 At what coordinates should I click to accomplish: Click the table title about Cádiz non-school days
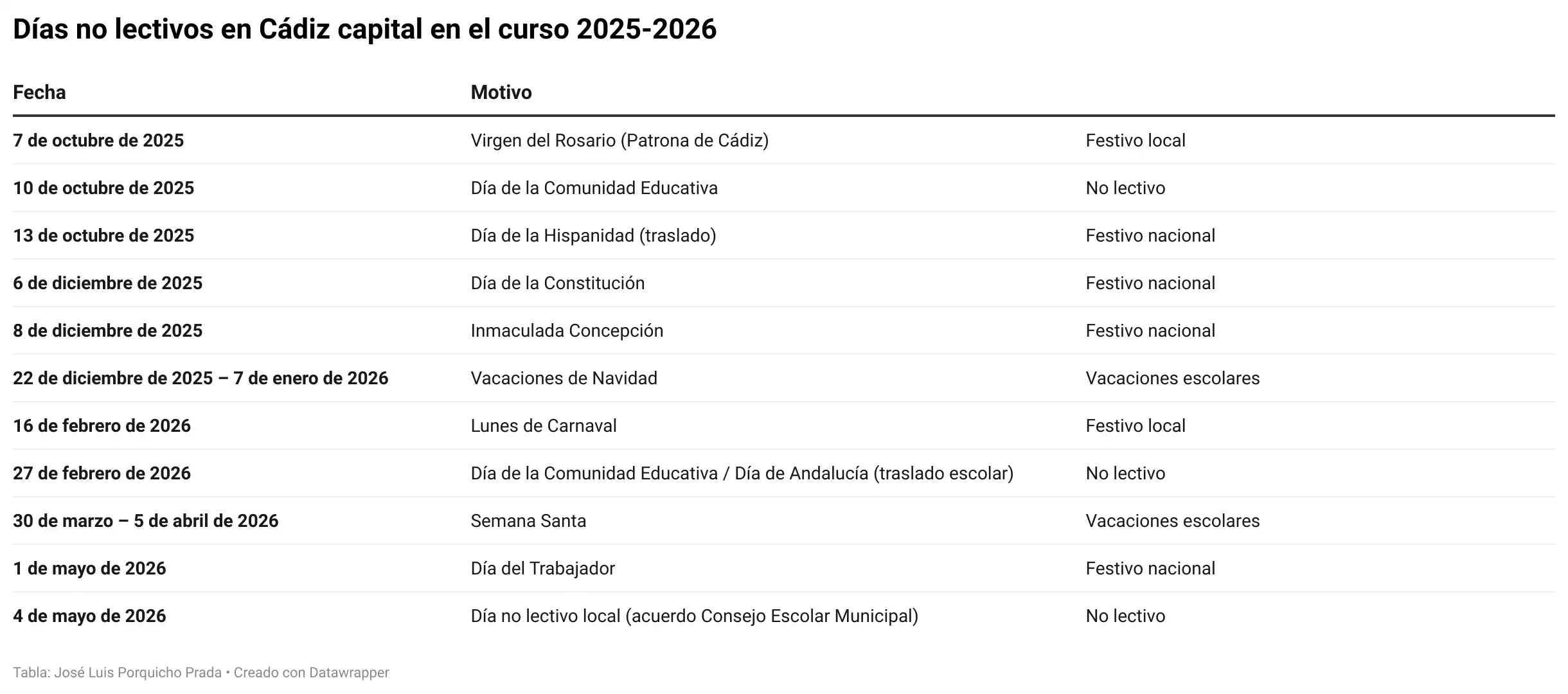pyautogui.click(x=364, y=30)
